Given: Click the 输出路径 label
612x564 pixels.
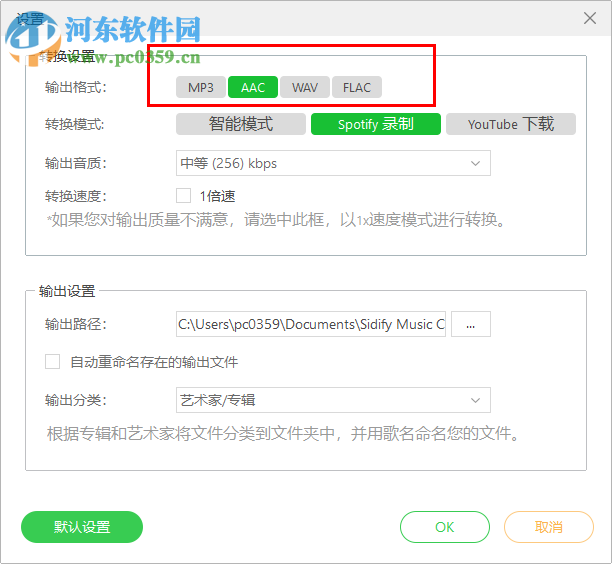Looking at the screenshot, I should click(76, 324).
